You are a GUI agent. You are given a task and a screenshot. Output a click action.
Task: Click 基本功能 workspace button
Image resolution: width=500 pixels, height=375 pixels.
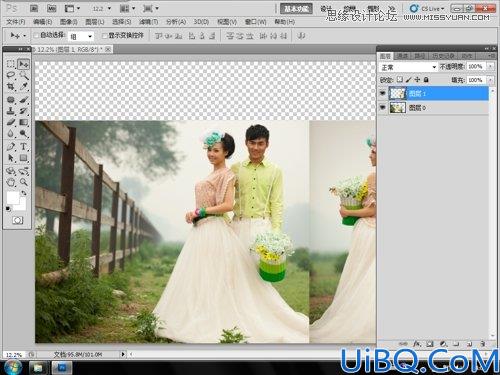point(296,9)
